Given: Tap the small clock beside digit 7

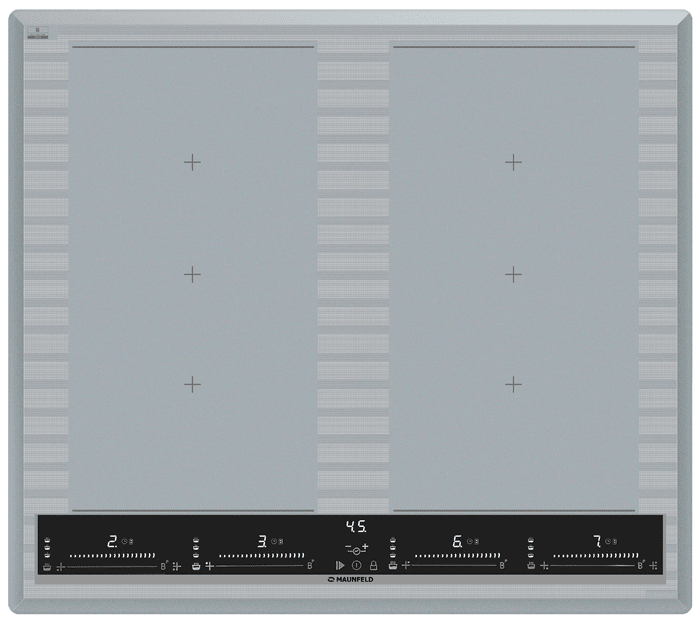Looking at the screenshot, I should [x=608, y=541].
